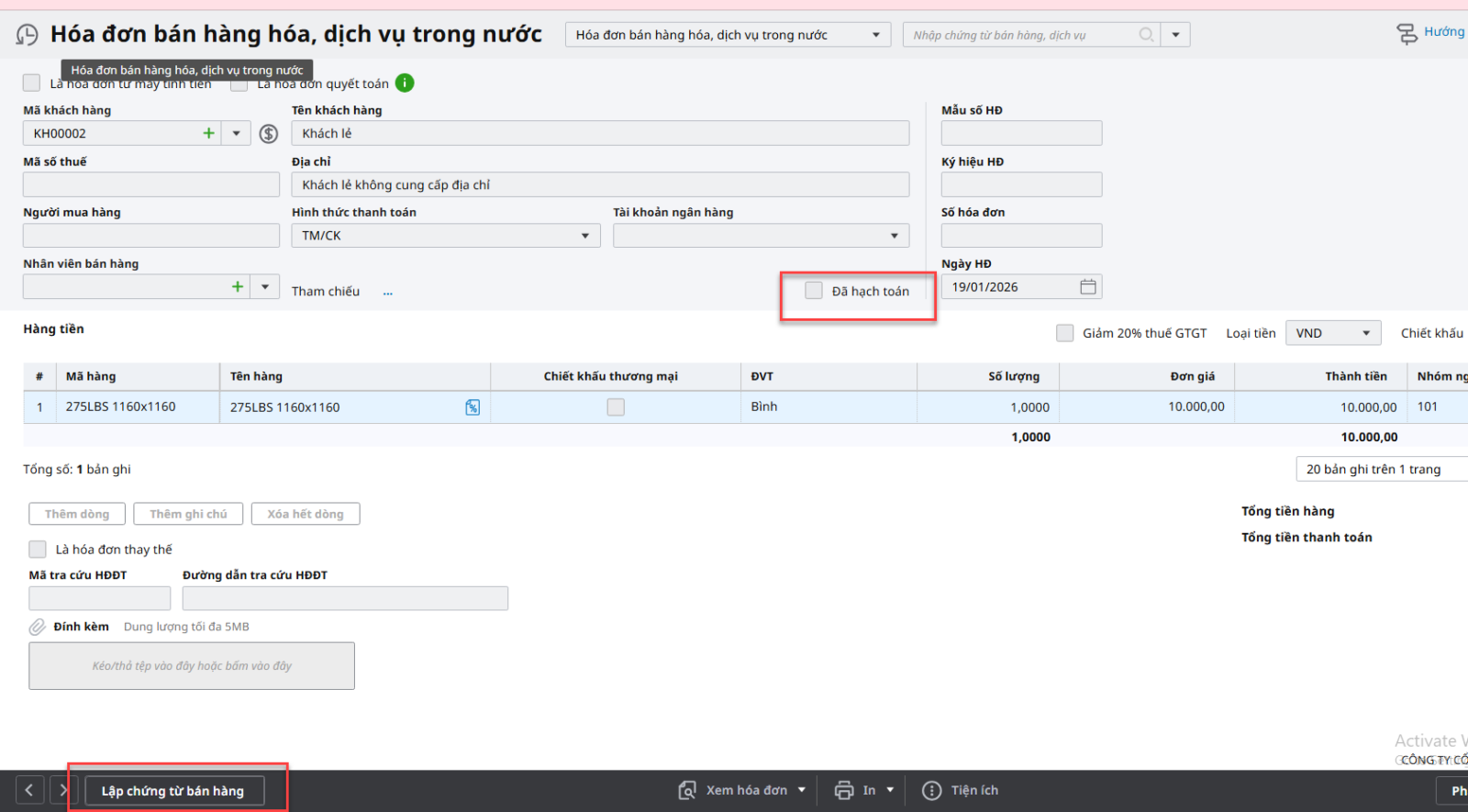Open Hình thức thanh toán dropdown
Image resolution: width=1468 pixels, height=812 pixels.
coord(446,236)
